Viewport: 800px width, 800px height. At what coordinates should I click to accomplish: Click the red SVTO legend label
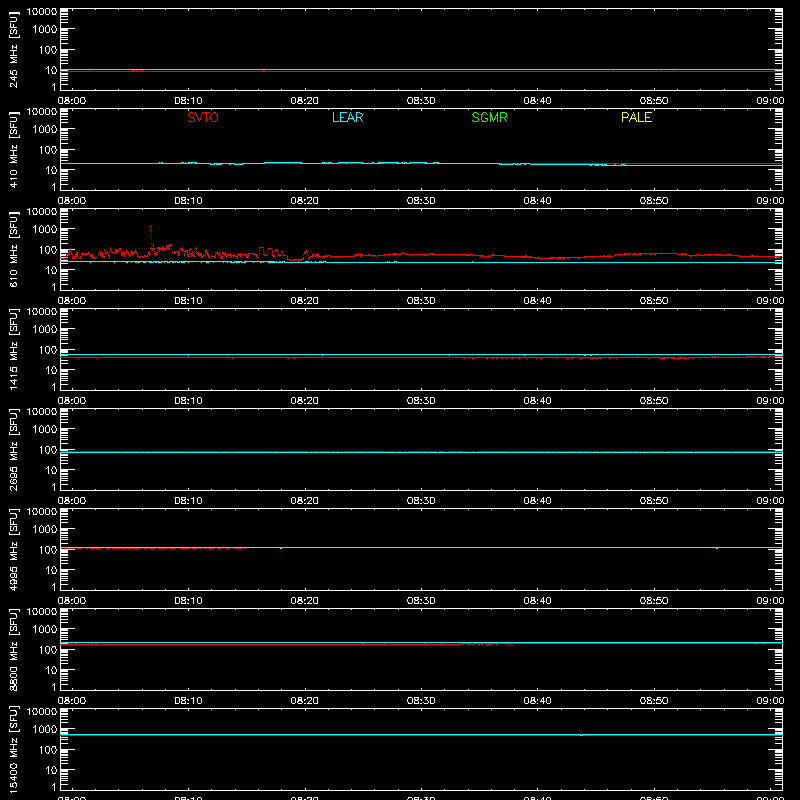(x=203, y=117)
